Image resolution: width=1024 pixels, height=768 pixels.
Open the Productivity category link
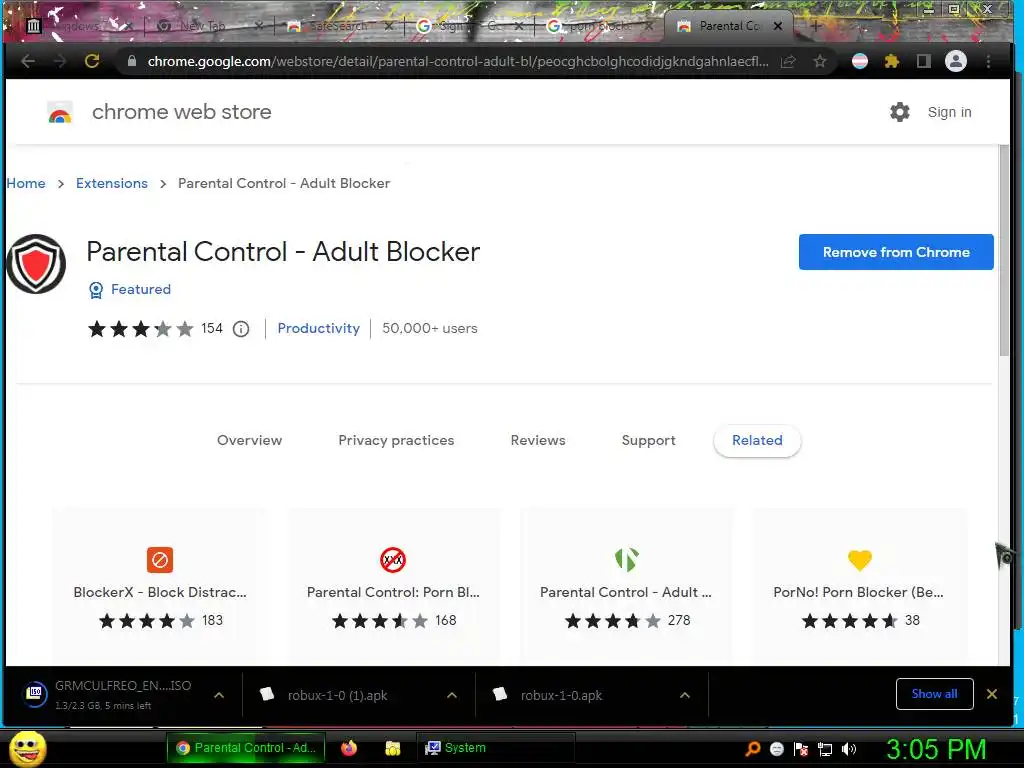319,328
